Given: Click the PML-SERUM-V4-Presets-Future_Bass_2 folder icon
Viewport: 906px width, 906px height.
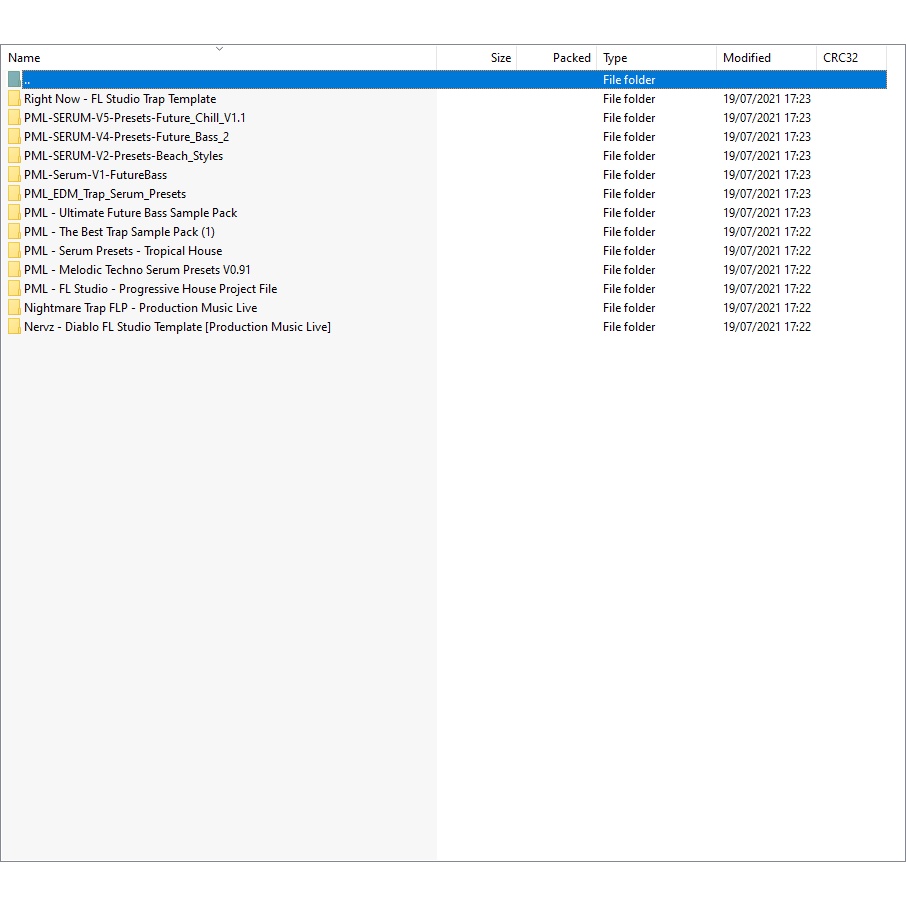Looking at the screenshot, I should click(14, 137).
